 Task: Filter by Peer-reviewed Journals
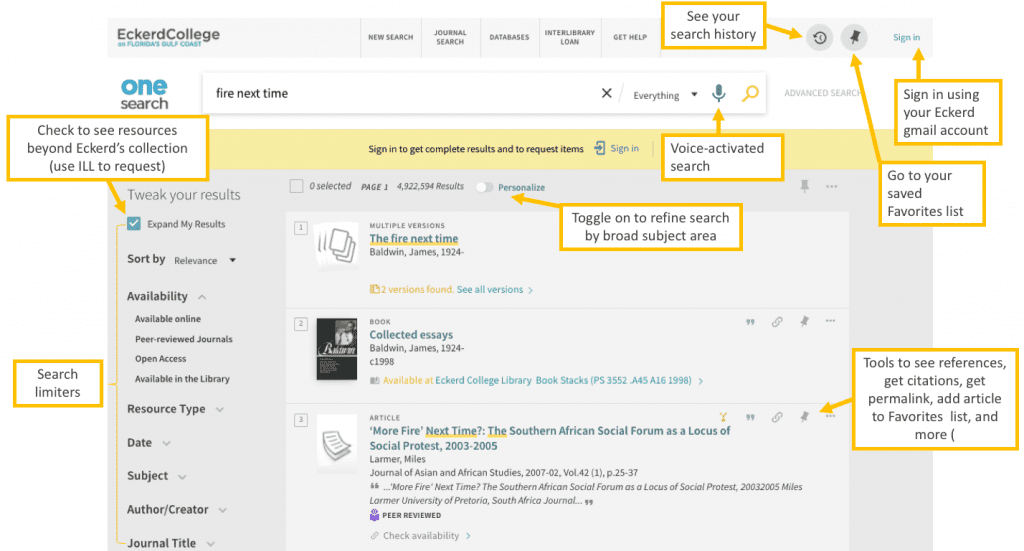pos(184,339)
